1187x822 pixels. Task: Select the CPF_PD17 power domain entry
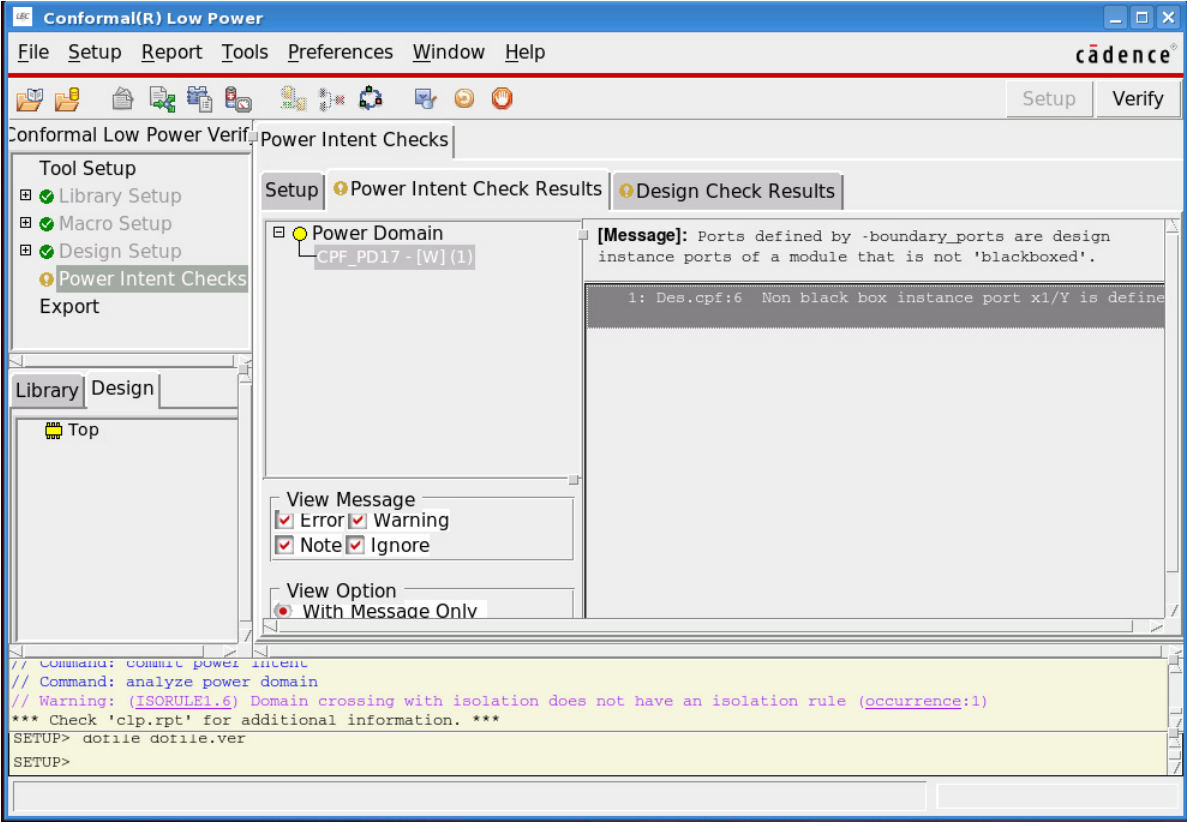[395, 257]
